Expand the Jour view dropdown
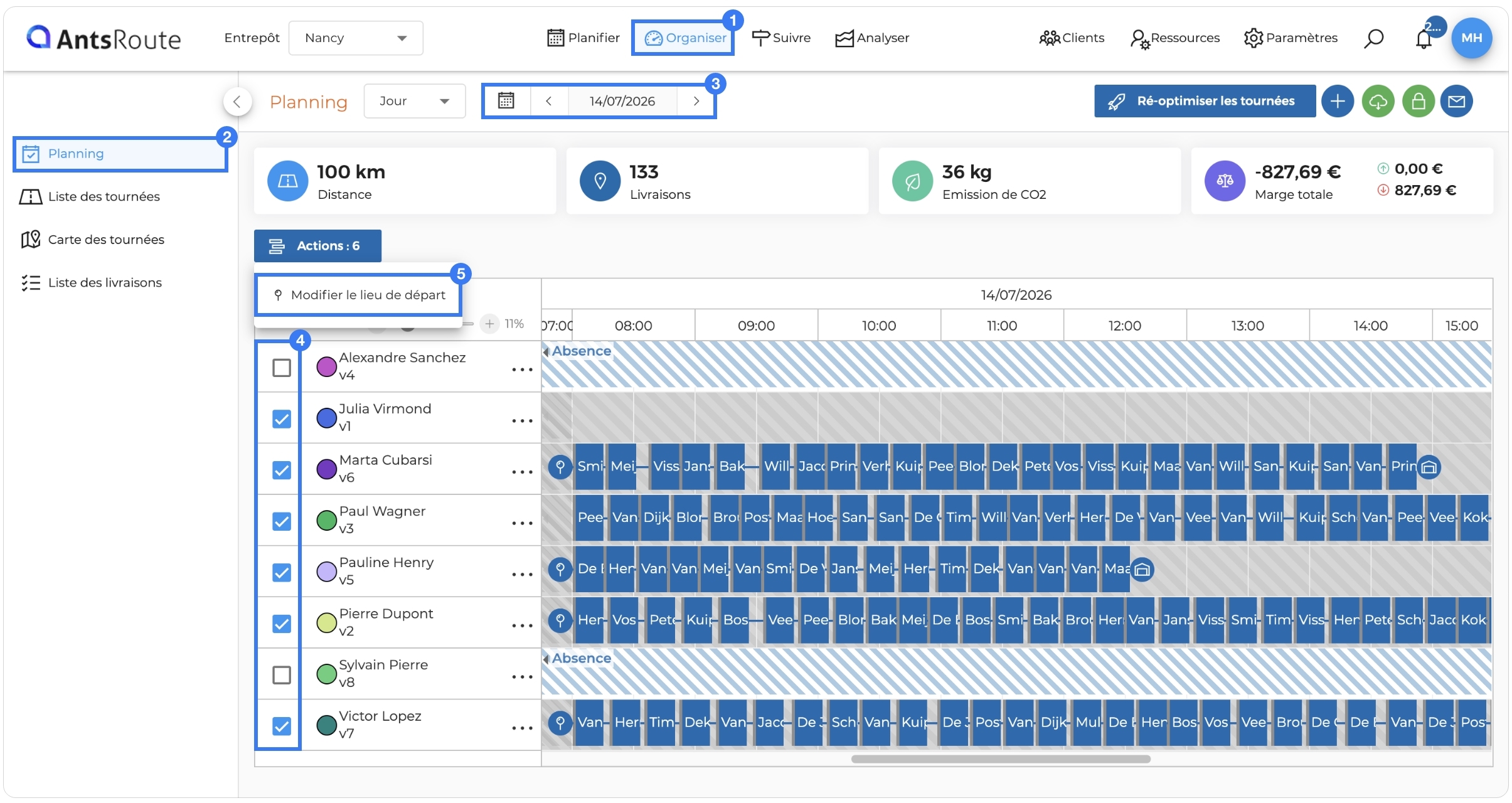 [x=415, y=101]
